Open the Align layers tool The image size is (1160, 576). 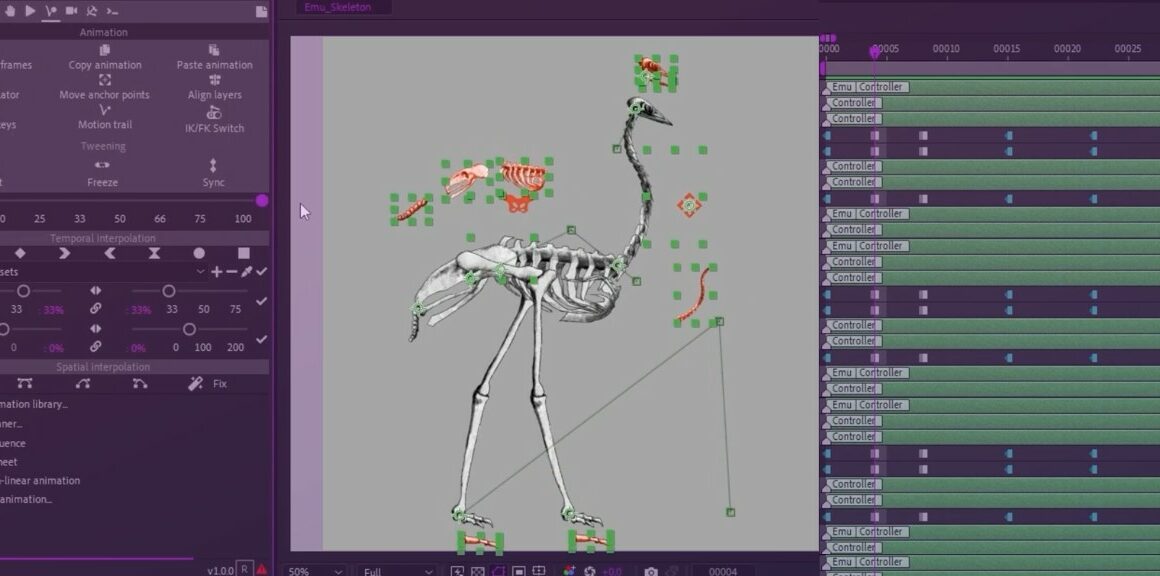214,80
